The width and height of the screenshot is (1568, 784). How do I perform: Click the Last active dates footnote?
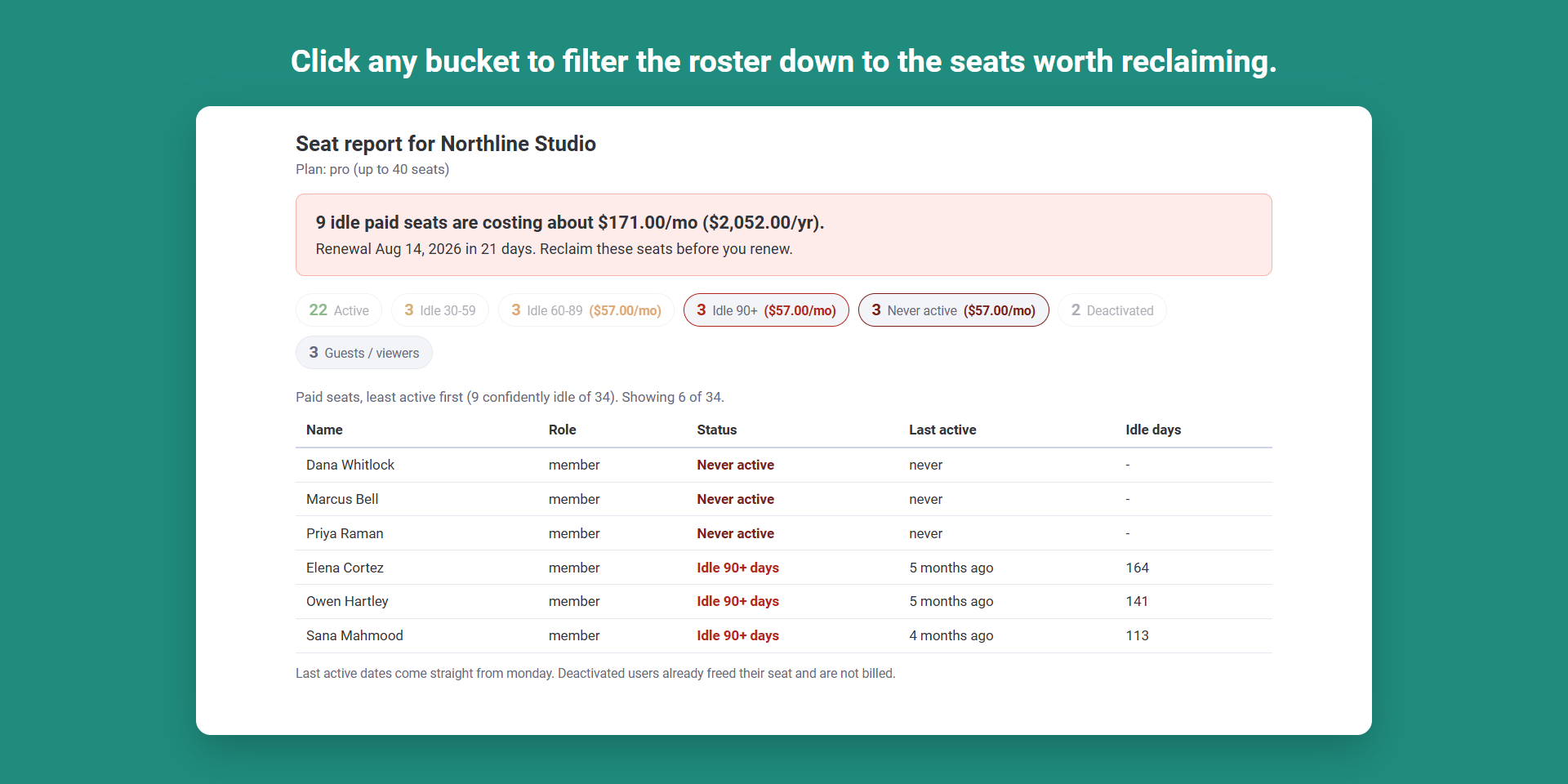coord(595,674)
